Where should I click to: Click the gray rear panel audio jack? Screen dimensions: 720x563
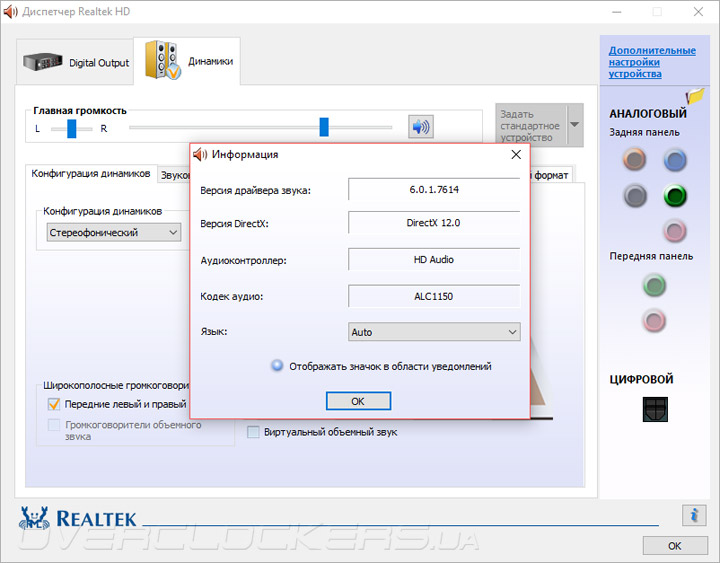[635, 196]
